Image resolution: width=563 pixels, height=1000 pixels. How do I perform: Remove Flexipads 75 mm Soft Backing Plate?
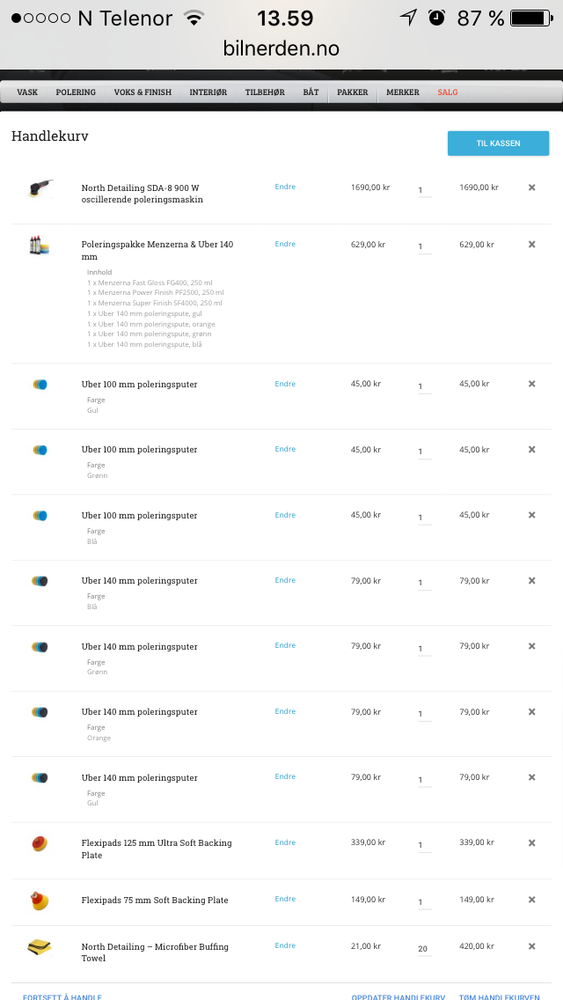(x=532, y=900)
